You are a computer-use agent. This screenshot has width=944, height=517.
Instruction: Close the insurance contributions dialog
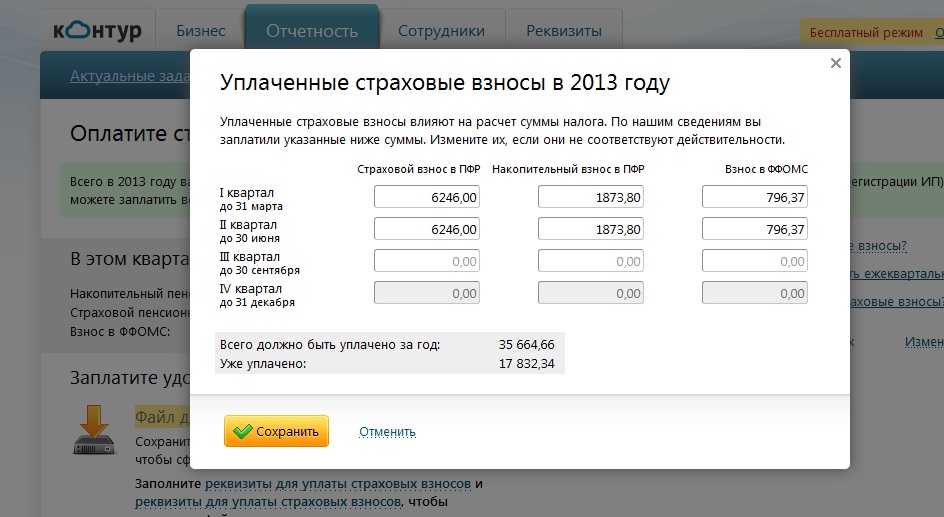tap(836, 63)
